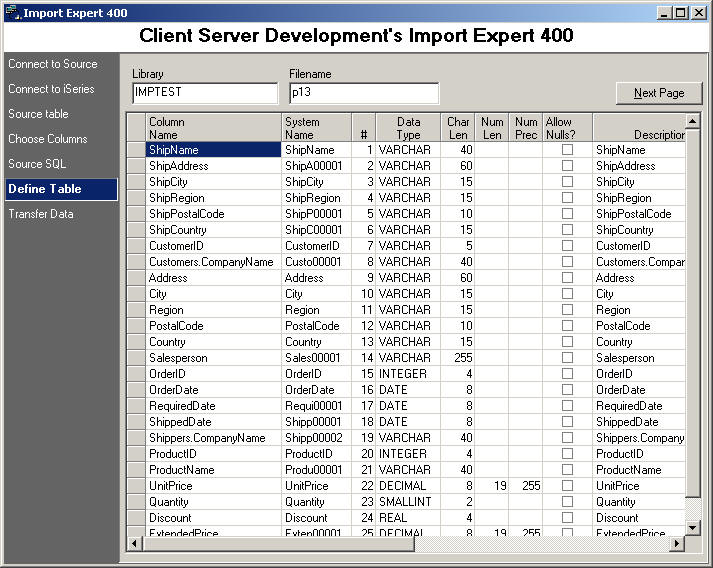Open the Transfer Data step

click(x=41, y=214)
